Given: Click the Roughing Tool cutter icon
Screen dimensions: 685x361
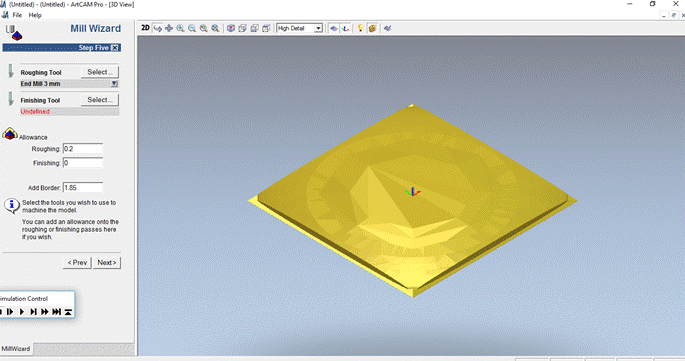Looking at the screenshot, I should click(x=10, y=71).
